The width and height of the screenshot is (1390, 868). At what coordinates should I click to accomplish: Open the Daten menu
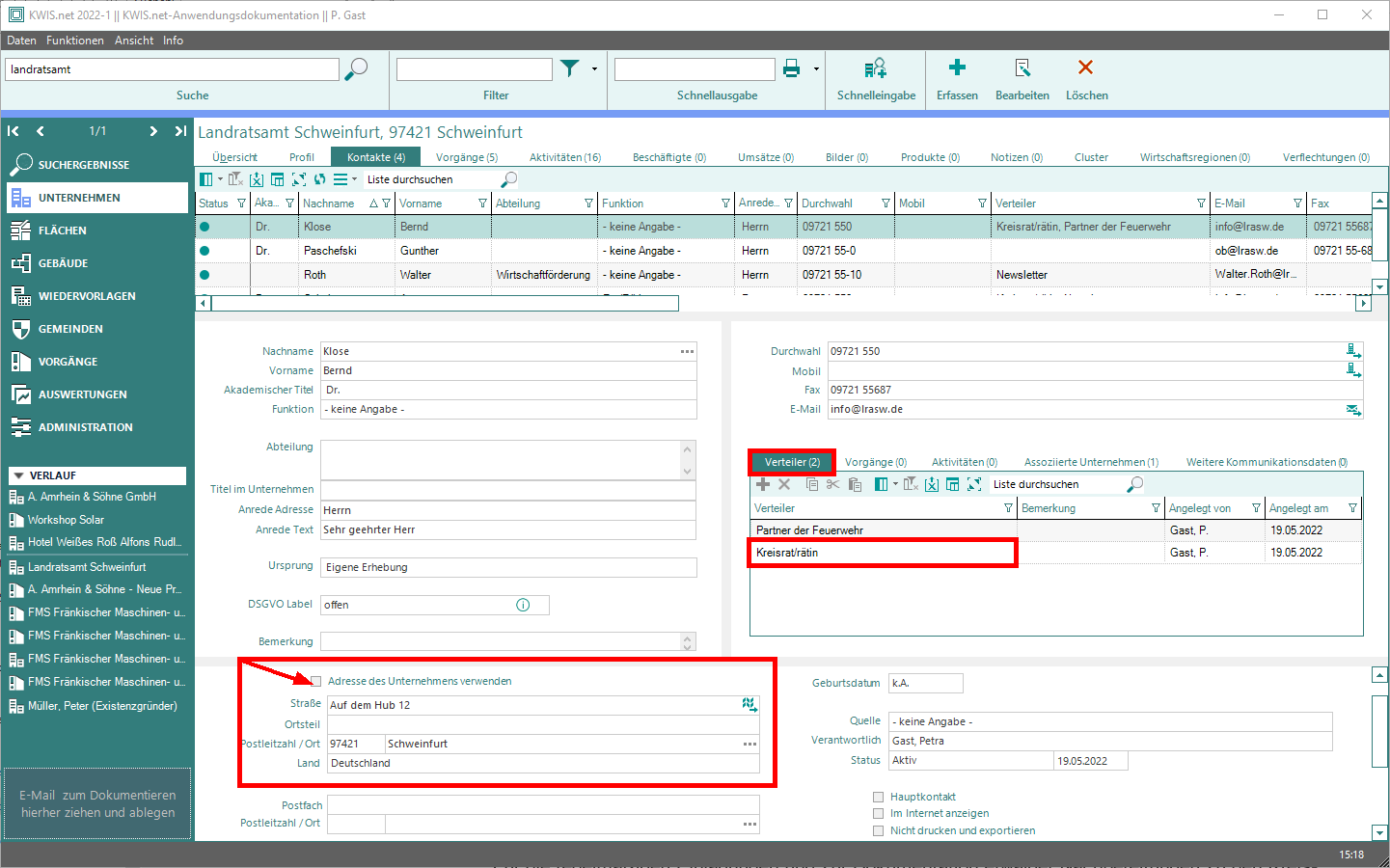[x=21, y=41]
